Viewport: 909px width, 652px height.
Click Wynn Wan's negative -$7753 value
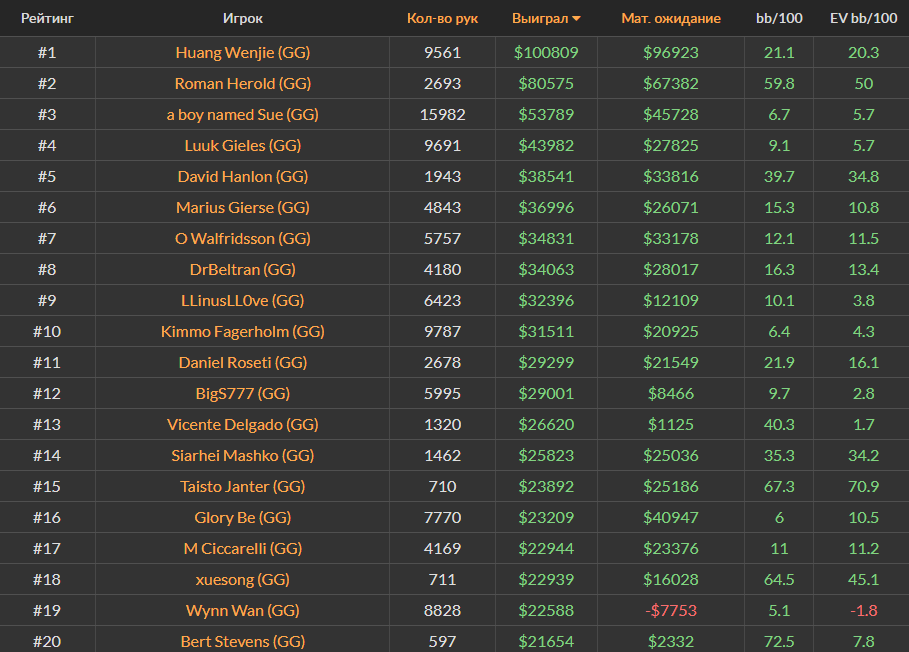click(x=671, y=610)
